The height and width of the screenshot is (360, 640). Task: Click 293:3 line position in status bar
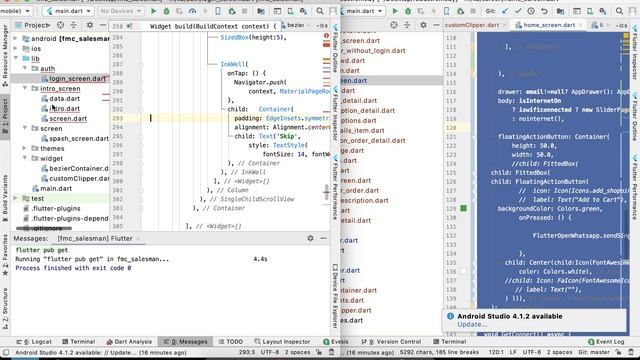[247, 352]
